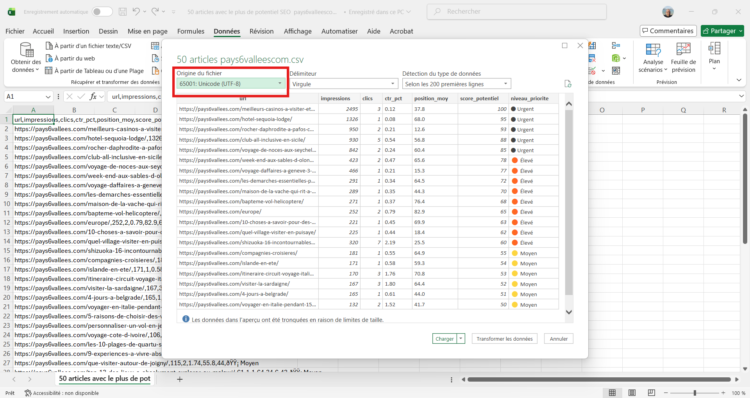Add a new sheet with the plus icon
750x398 pixels.
pos(180,379)
